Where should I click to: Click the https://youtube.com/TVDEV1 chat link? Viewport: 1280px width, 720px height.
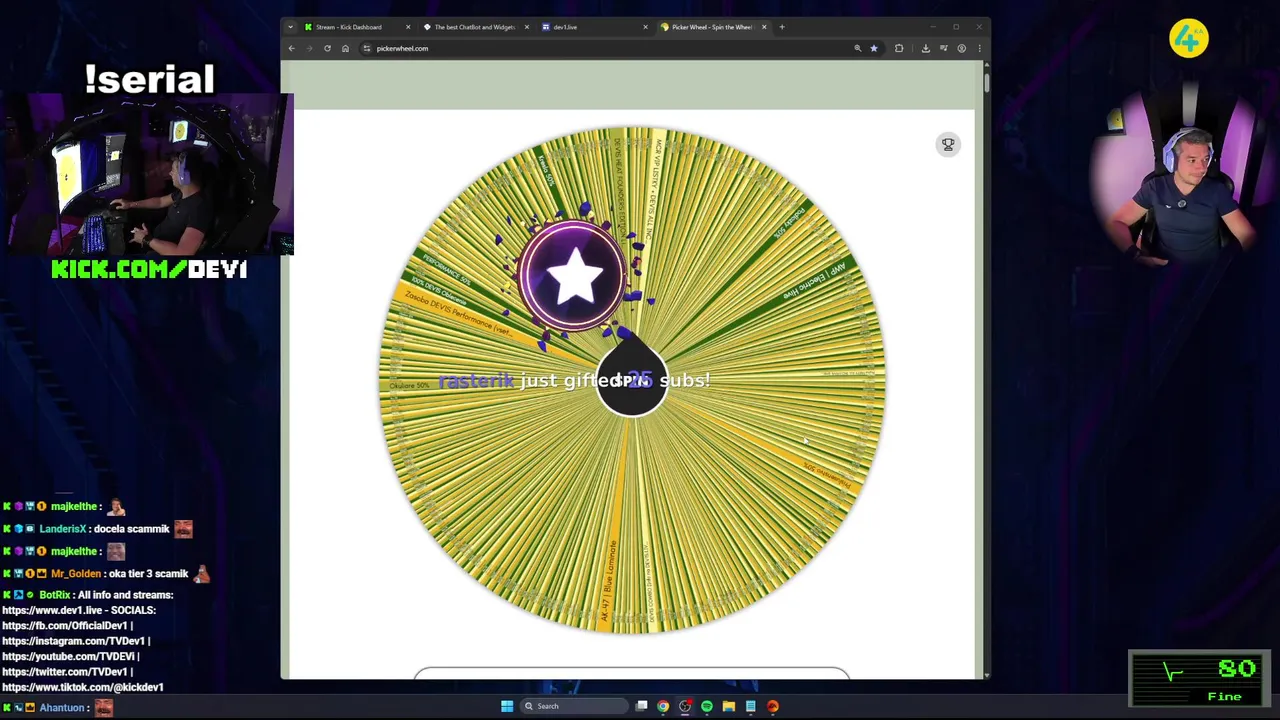pyautogui.click(x=70, y=657)
